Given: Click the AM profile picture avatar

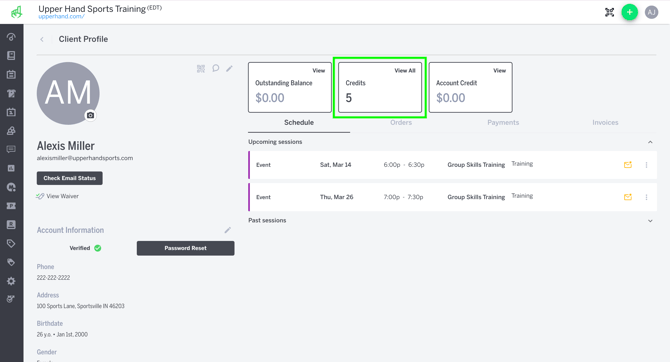Looking at the screenshot, I should [68, 93].
